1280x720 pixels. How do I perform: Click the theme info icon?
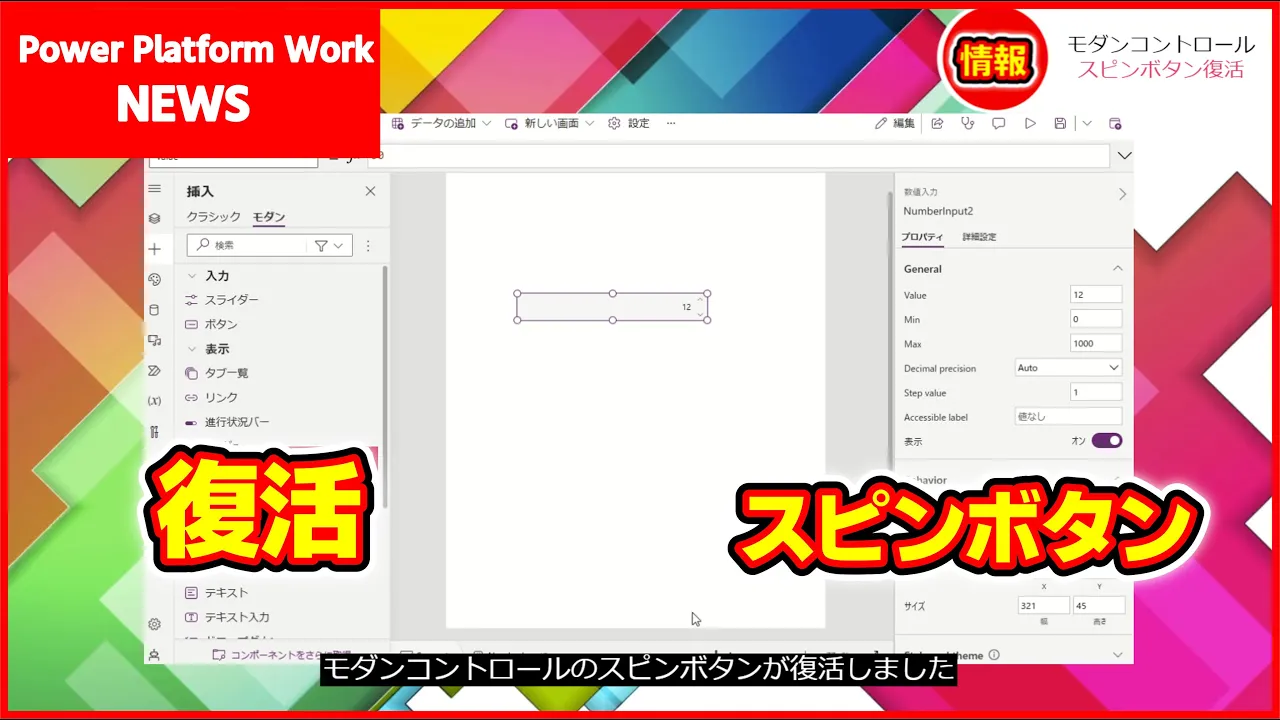click(994, 655)
